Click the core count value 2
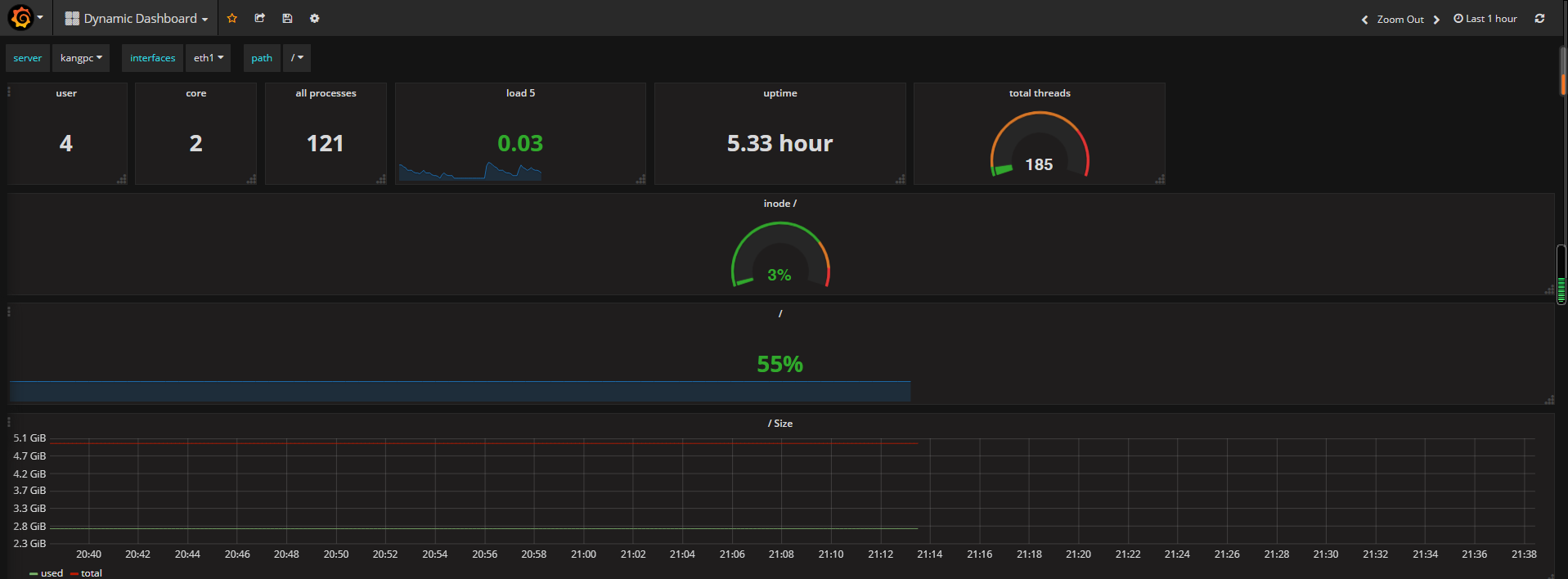 click(196, 144)
